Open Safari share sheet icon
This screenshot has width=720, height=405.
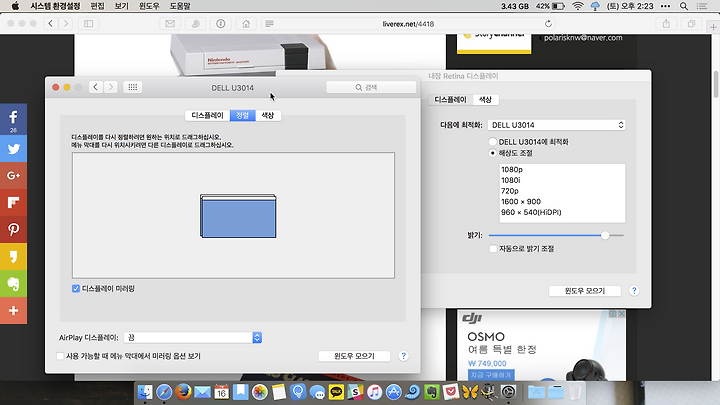click(666, 24)
